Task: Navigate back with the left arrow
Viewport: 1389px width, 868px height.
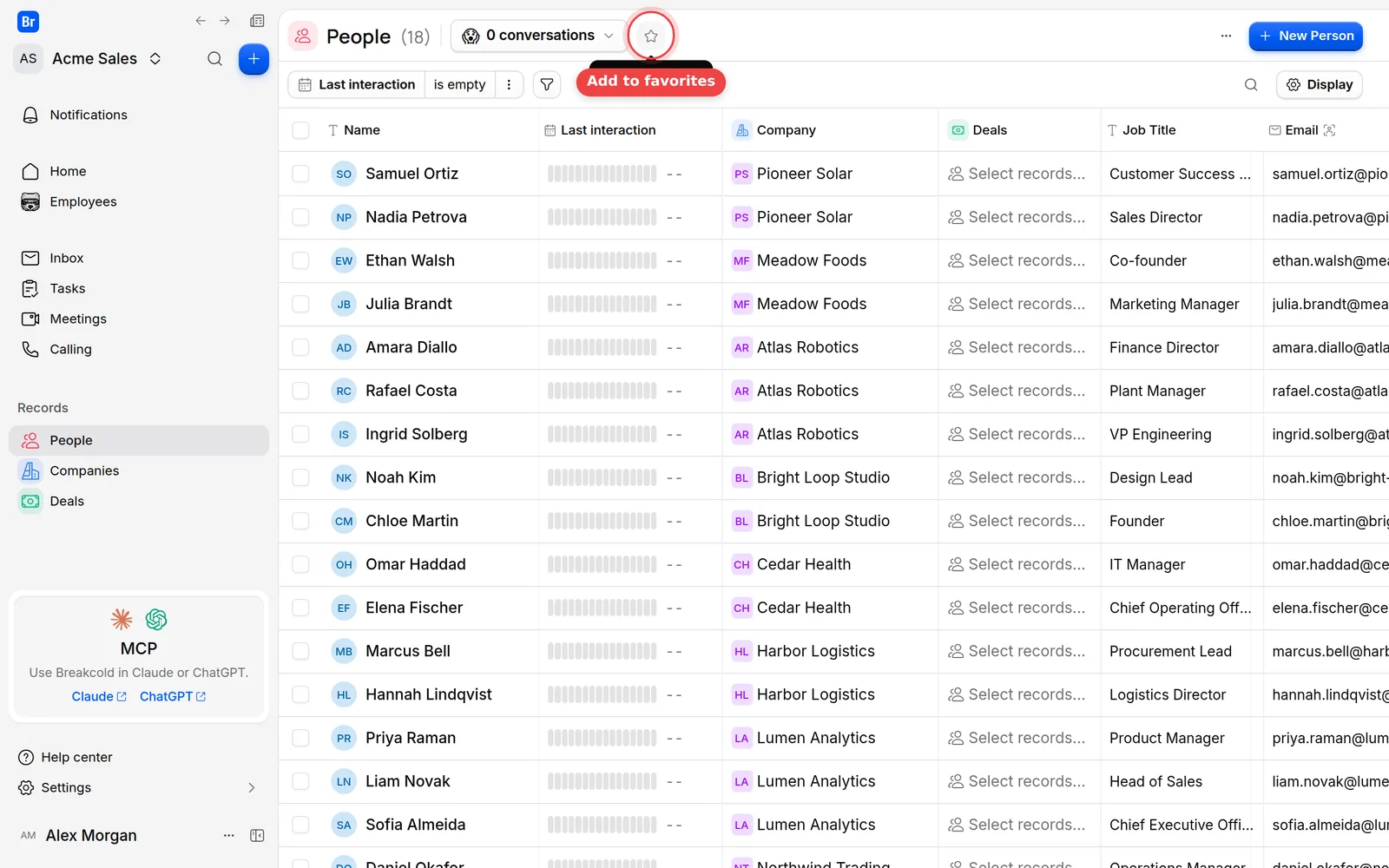Action: 201,21
